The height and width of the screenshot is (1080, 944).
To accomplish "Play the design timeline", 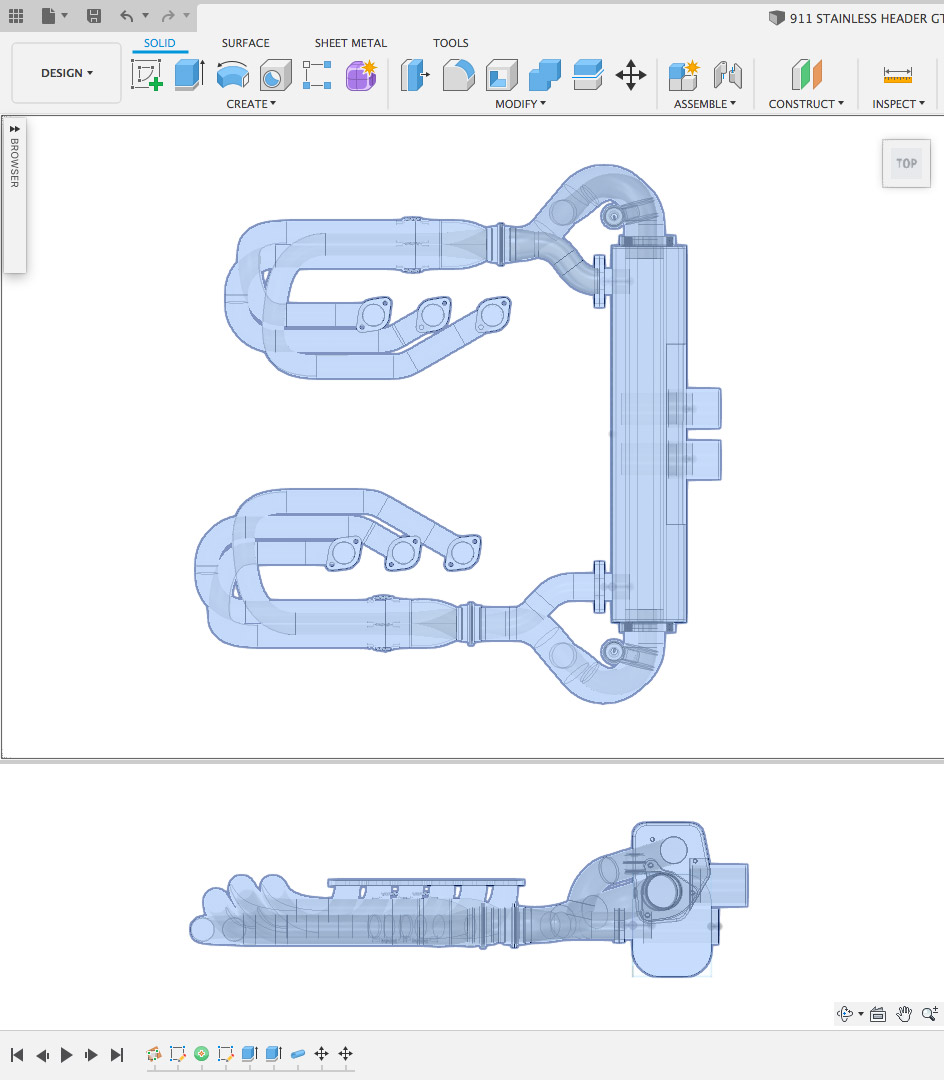I will (67, 1055).
